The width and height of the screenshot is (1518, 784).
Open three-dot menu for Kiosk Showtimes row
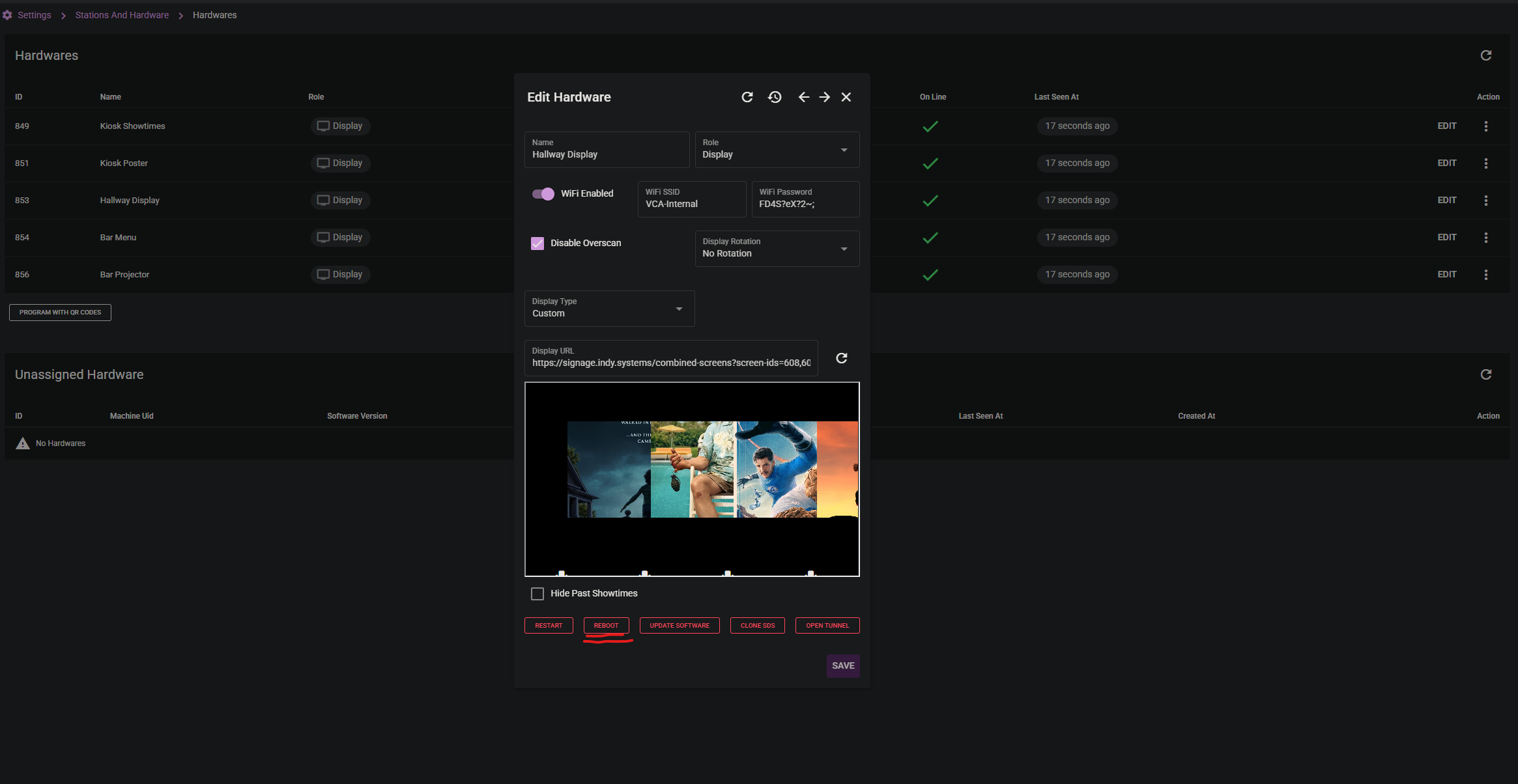[1486, 126]
